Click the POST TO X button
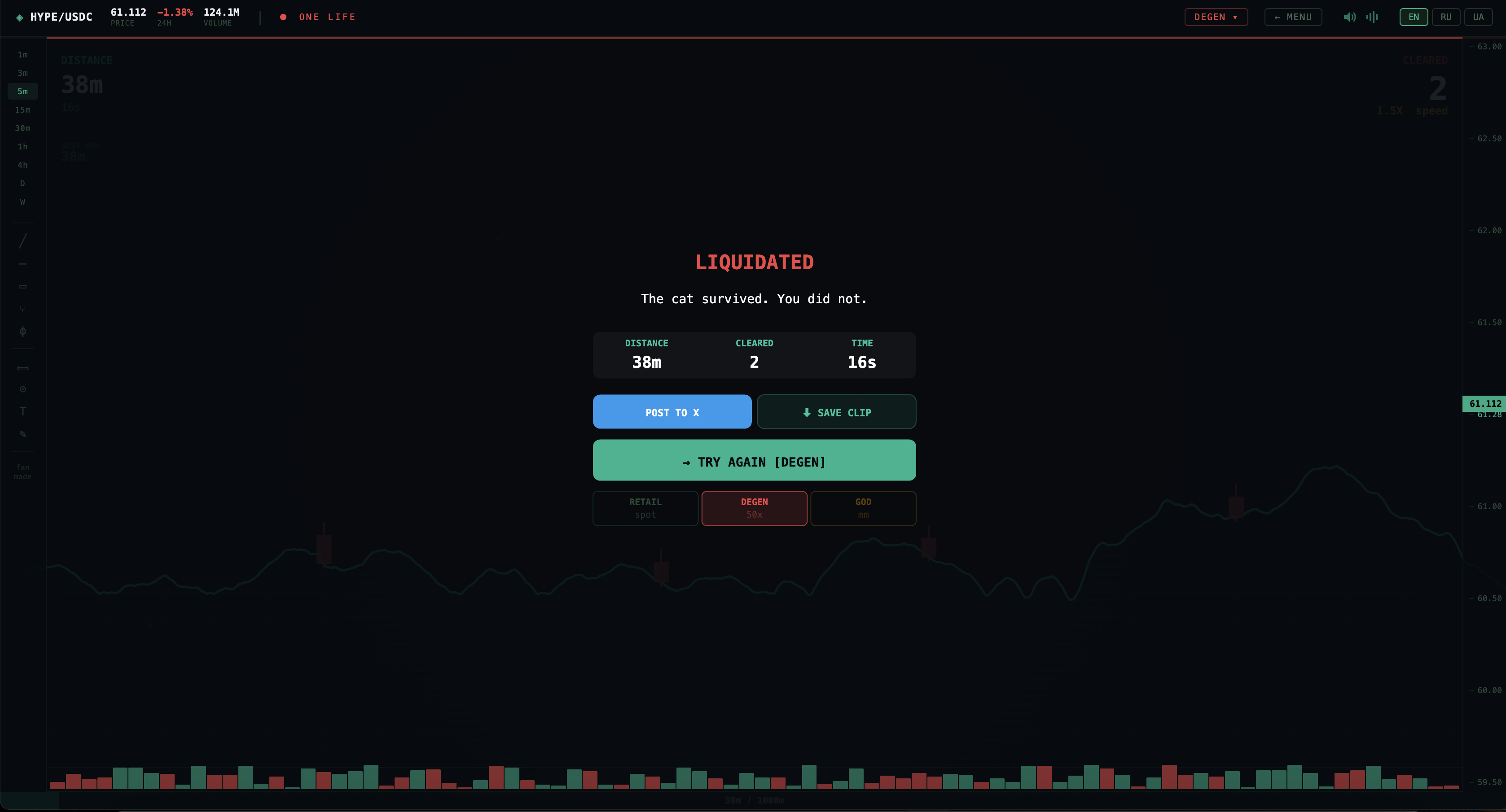Viewport: 1506px width, 812px height. (x=672, y=412)
